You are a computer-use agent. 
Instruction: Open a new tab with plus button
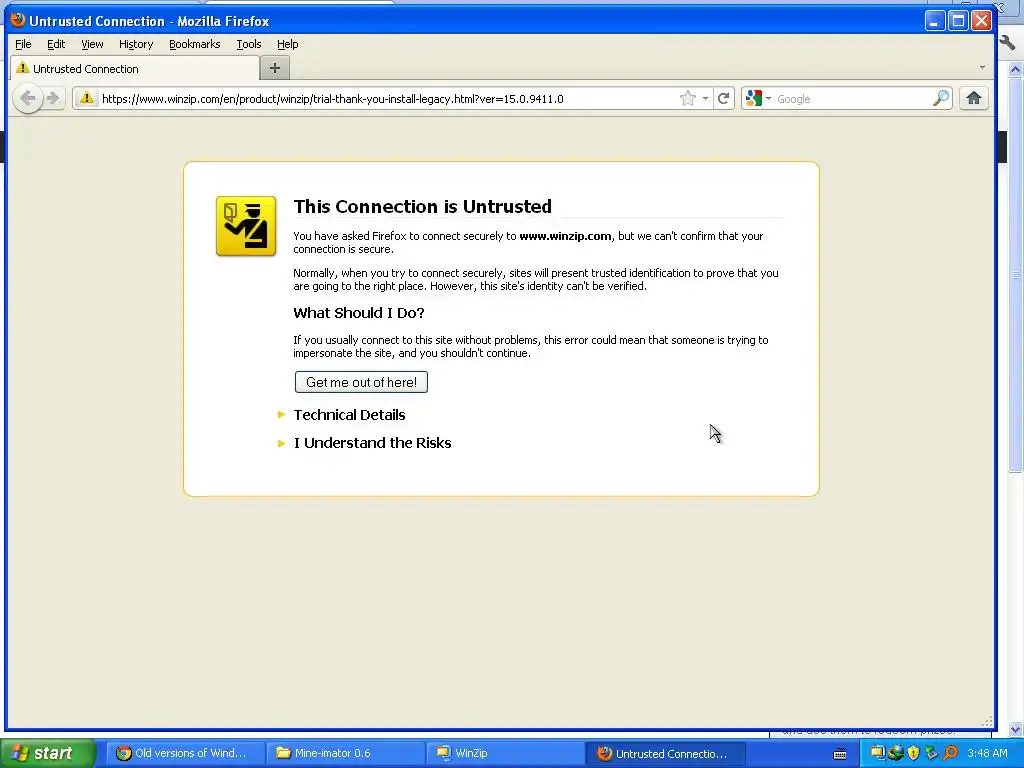pyautogui.click(x=275, y=68)
